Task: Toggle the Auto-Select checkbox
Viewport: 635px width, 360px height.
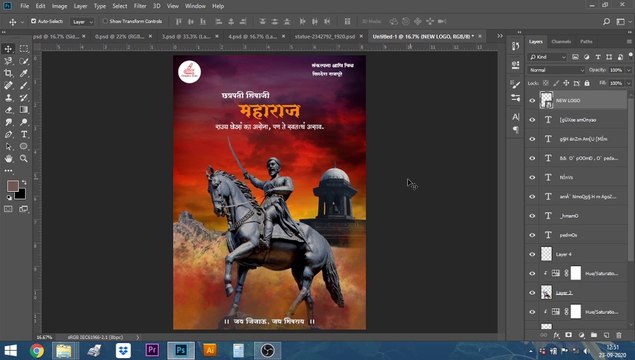Action: click(34, 21)
